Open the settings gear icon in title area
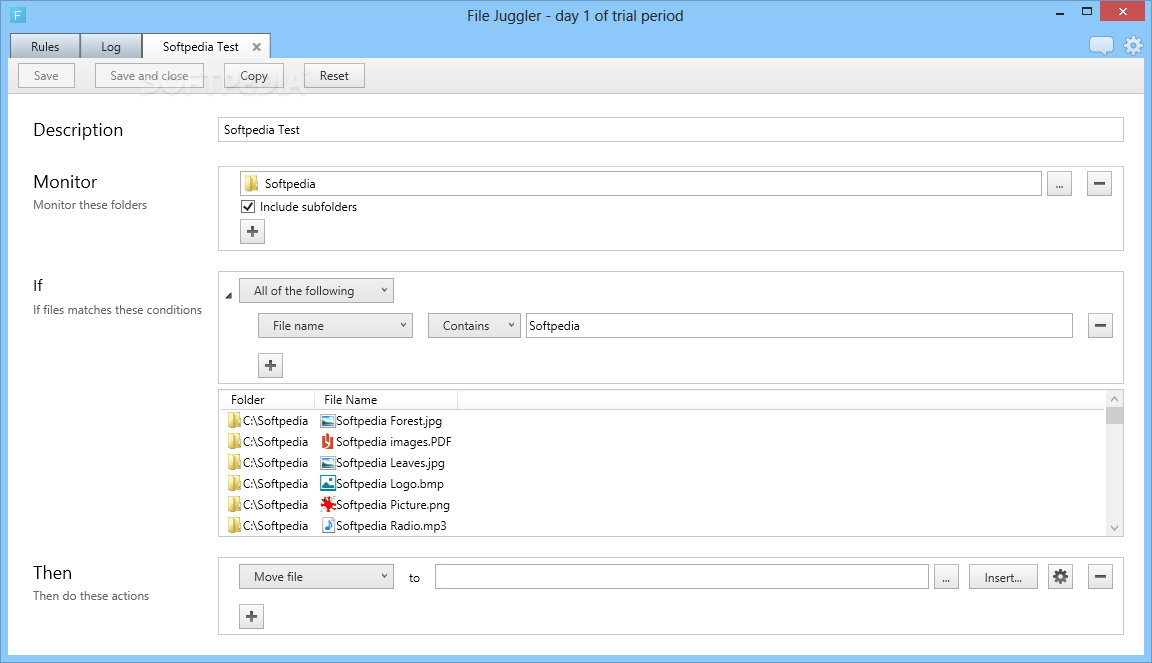1152x663 pixels. [x=1134, y=46]
